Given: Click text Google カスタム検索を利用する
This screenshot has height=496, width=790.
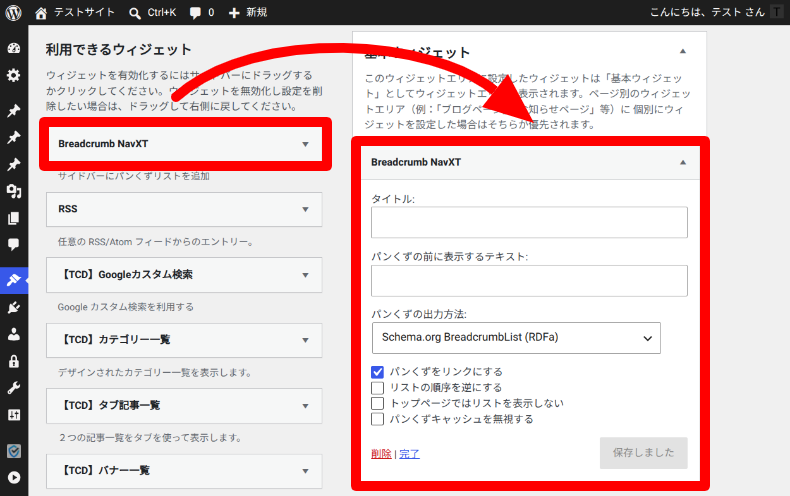Looking at the screenshot, I should [x=125, y=307].
